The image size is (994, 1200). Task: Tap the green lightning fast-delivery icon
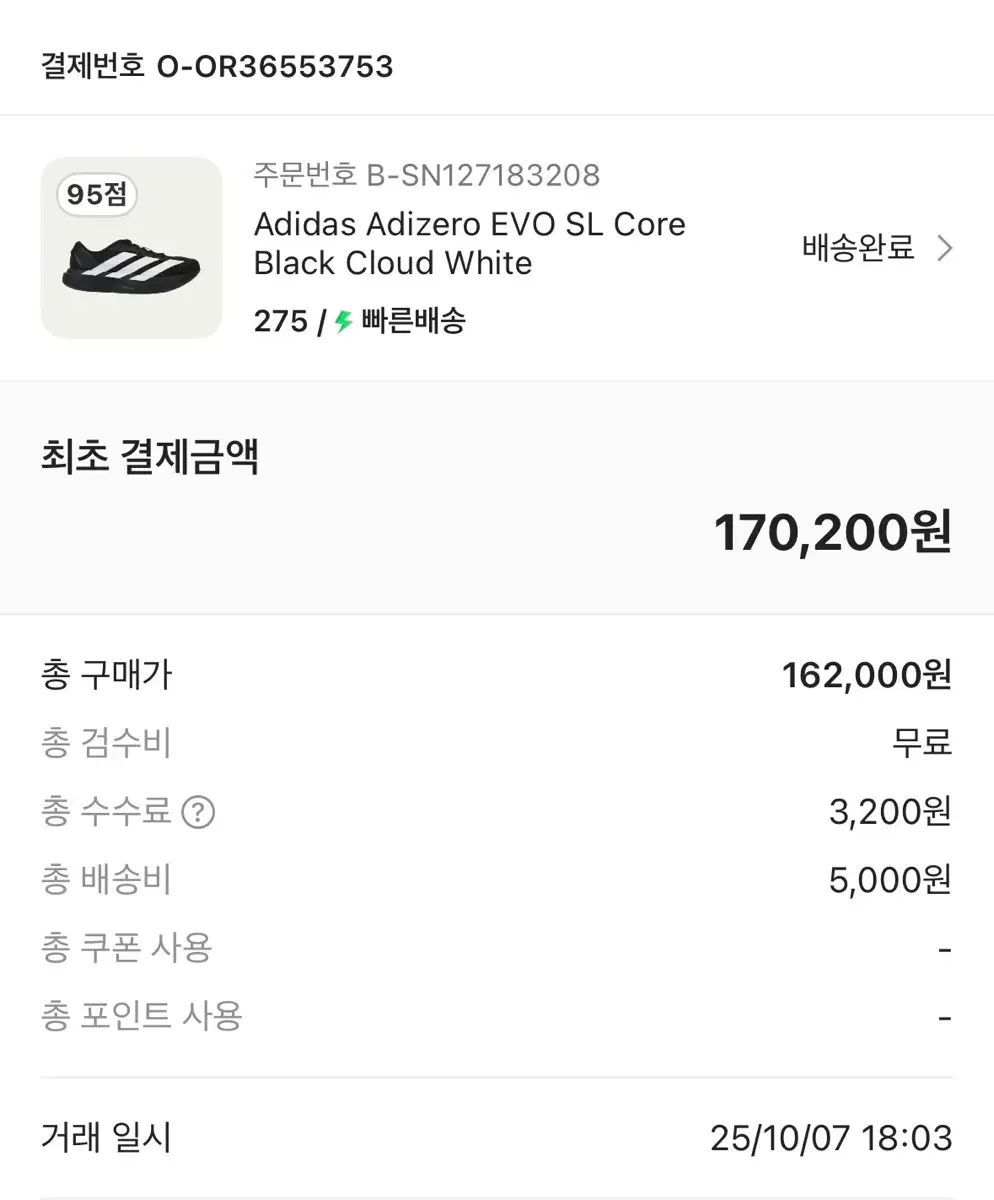tap(344, 322)
